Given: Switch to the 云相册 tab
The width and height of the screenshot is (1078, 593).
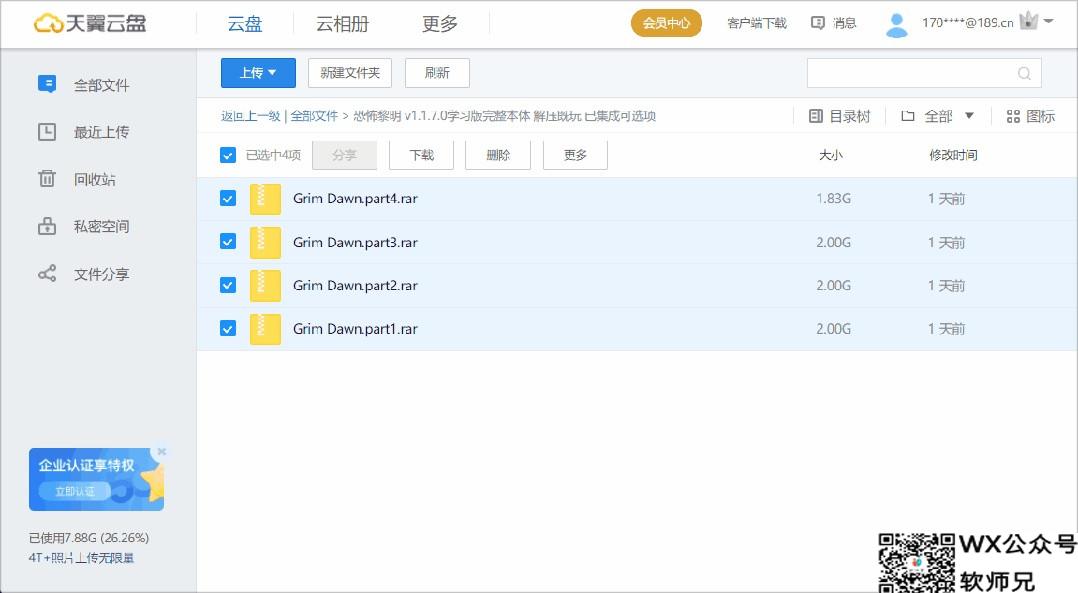Looking at the screenshot, I should click(342, 23).
